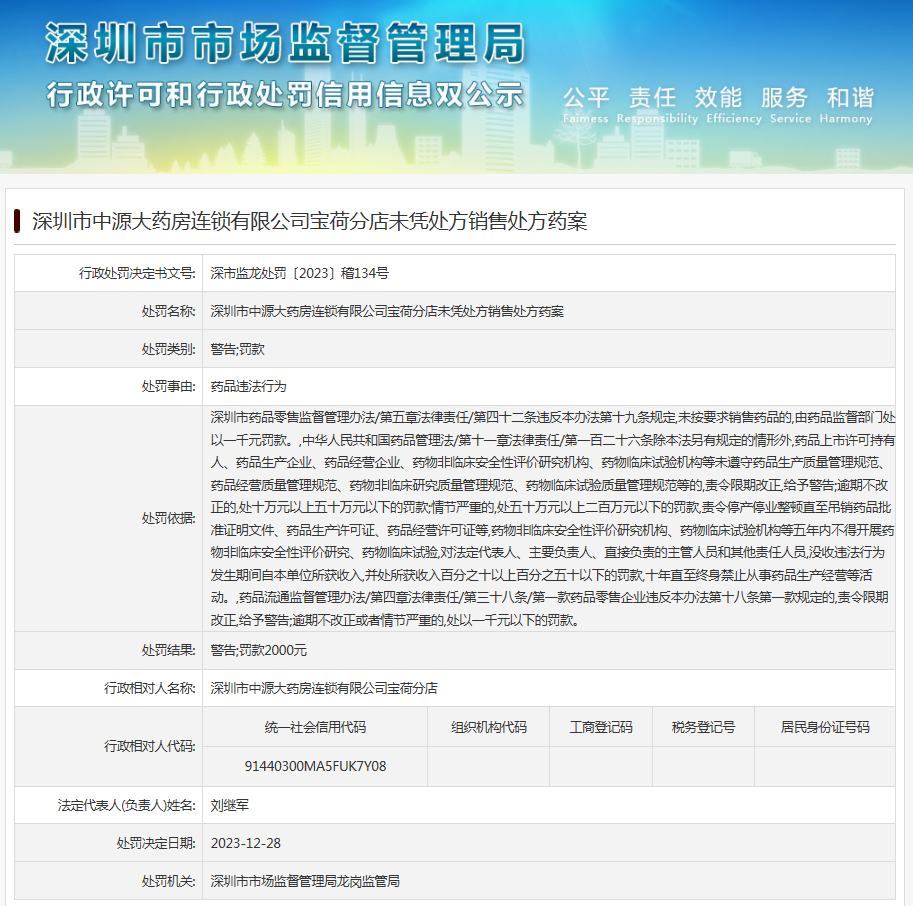This screenshot has height=906, width=913.
Task: Click the 和谐 Harmony slogan in banner
Action: pos(849,104)
